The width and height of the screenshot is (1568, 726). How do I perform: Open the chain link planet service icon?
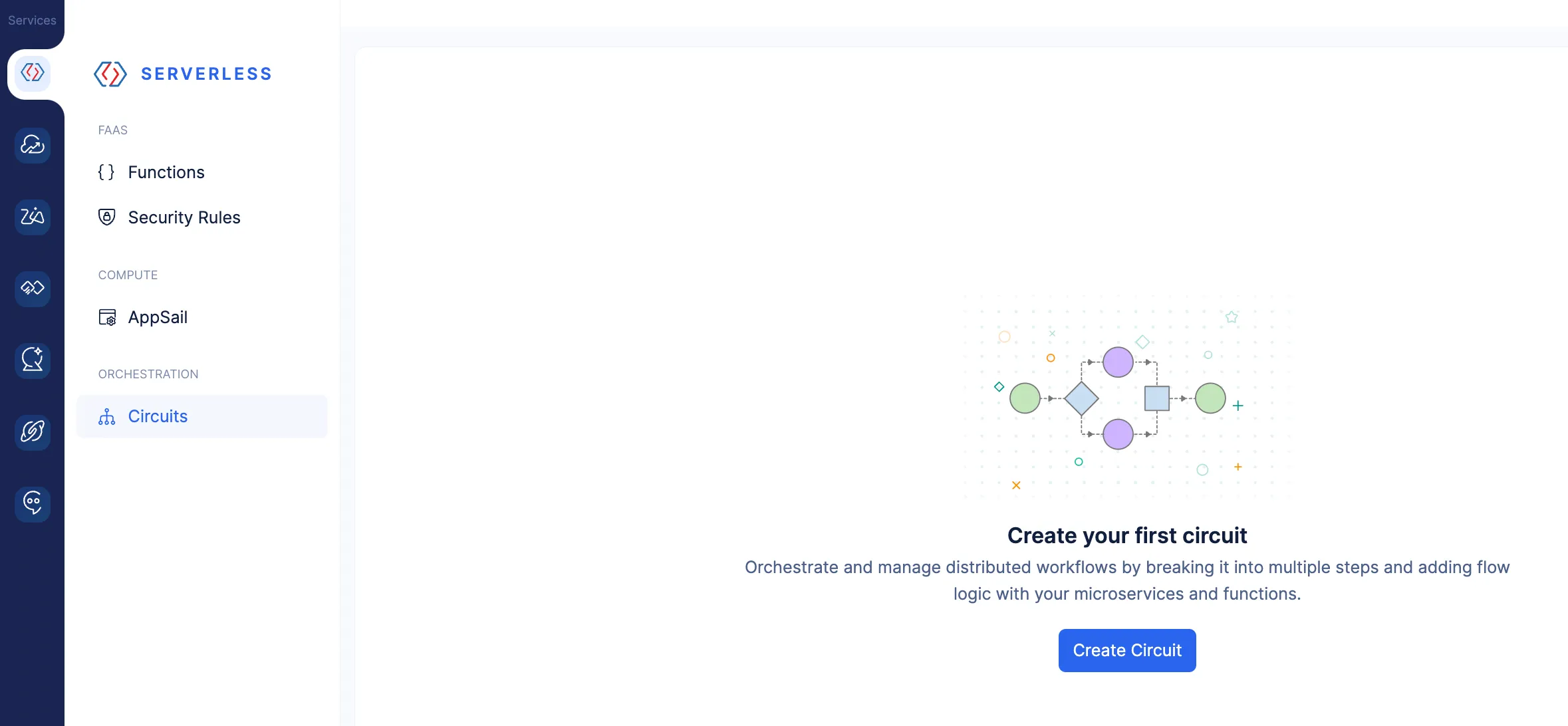[32, 432]
